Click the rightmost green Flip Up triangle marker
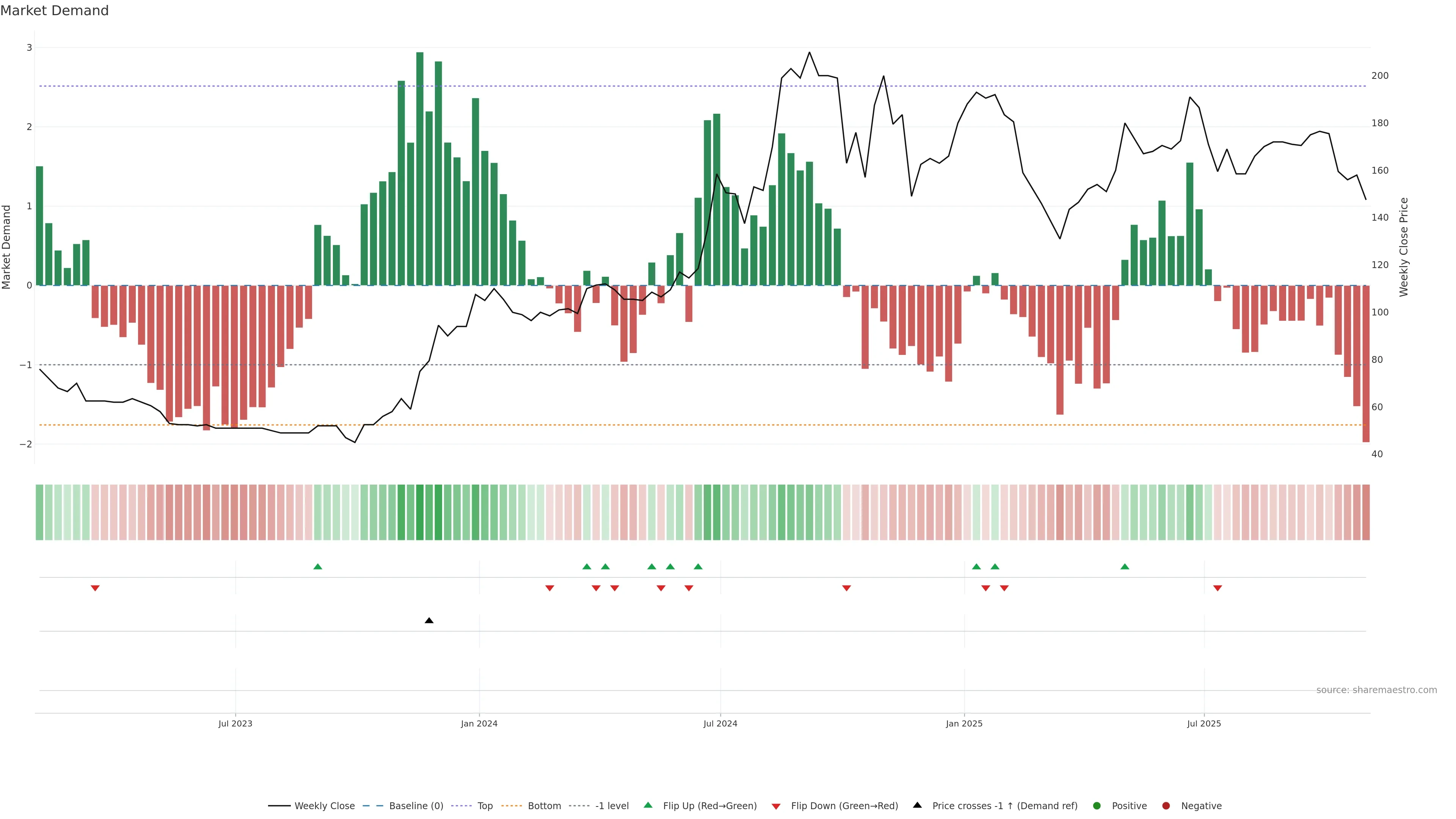The image size is (1456, 819). tap(1125, 567)
